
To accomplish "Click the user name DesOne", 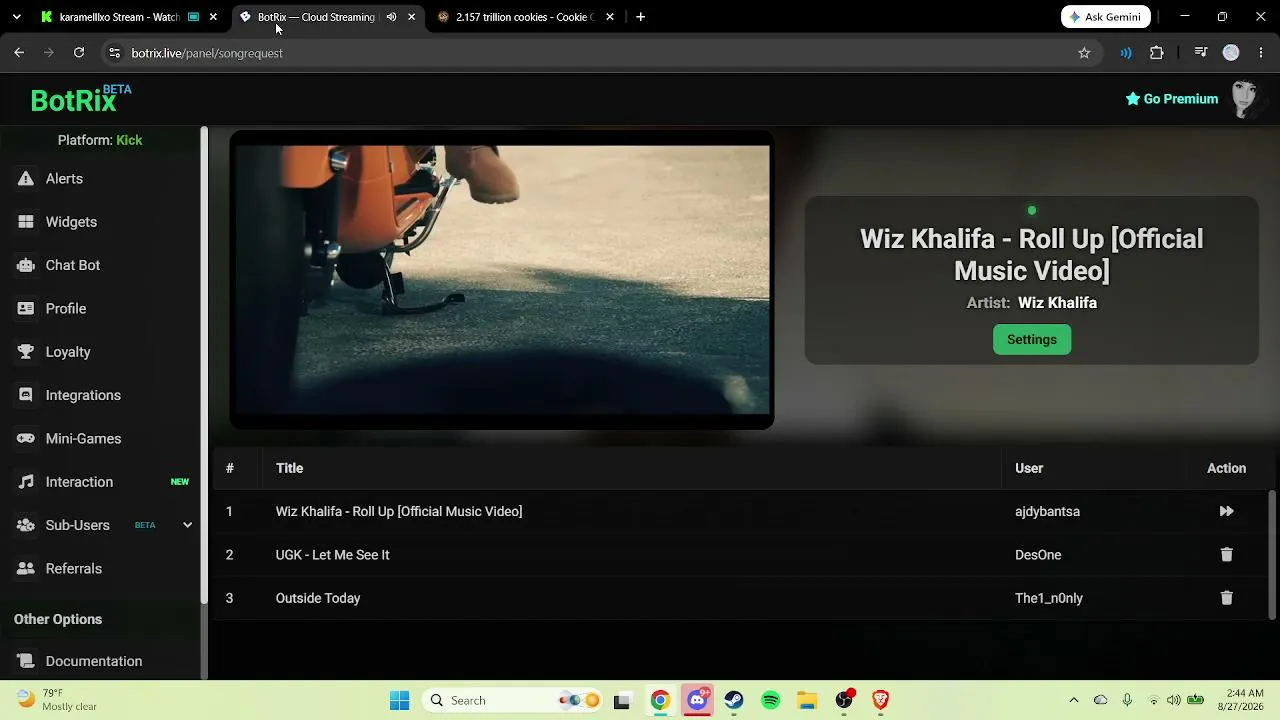I will tap(1038, 555).
